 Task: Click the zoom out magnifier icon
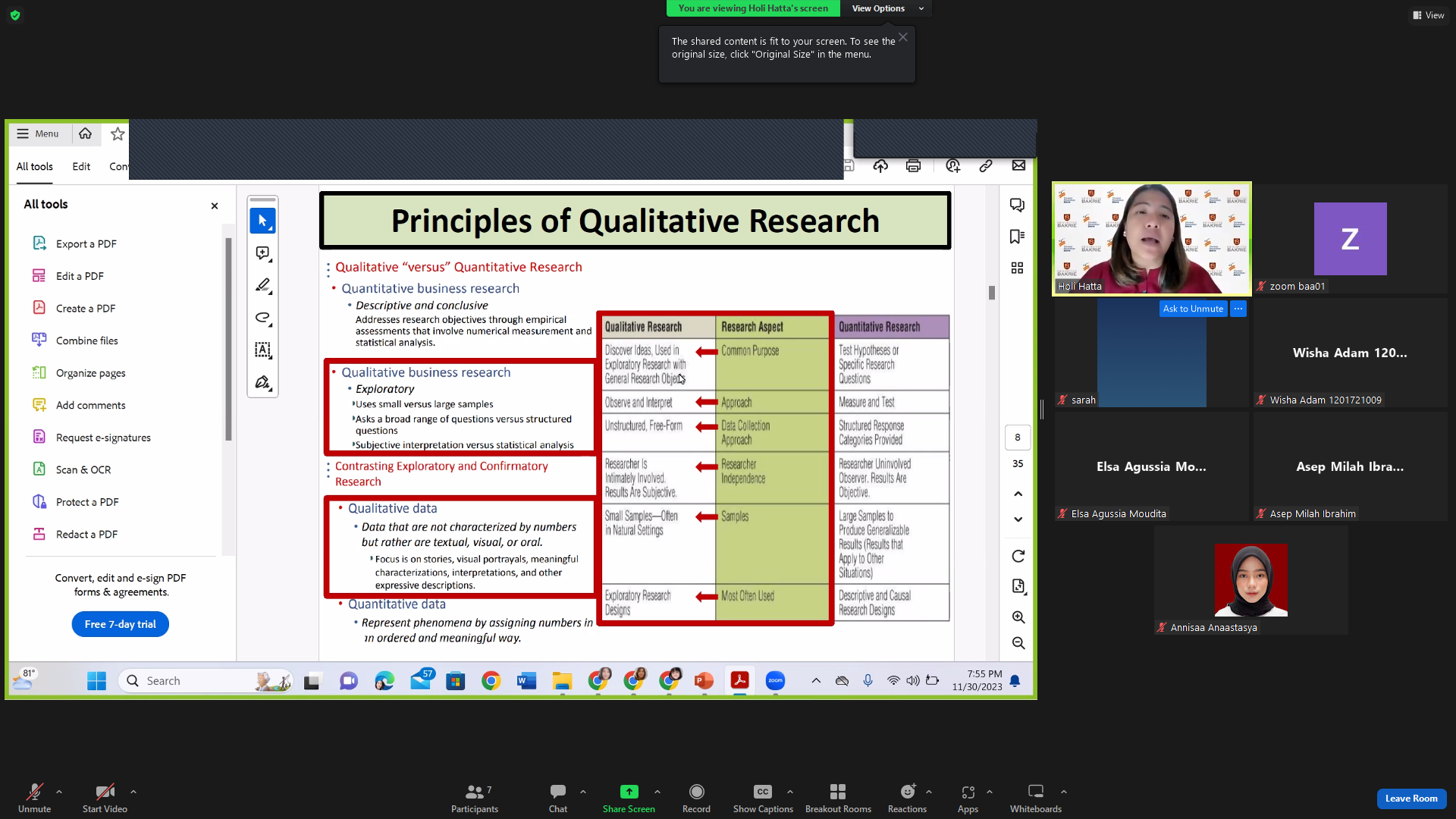[x=1018, y=643]
